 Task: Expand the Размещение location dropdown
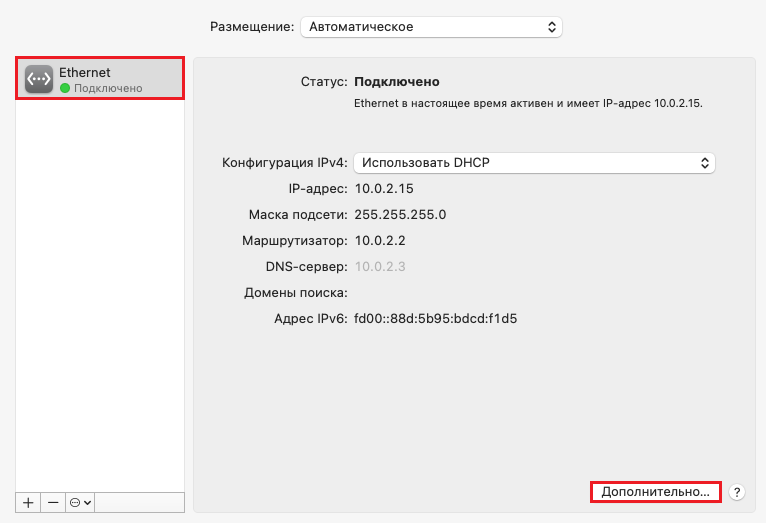(x=431, y=27)
